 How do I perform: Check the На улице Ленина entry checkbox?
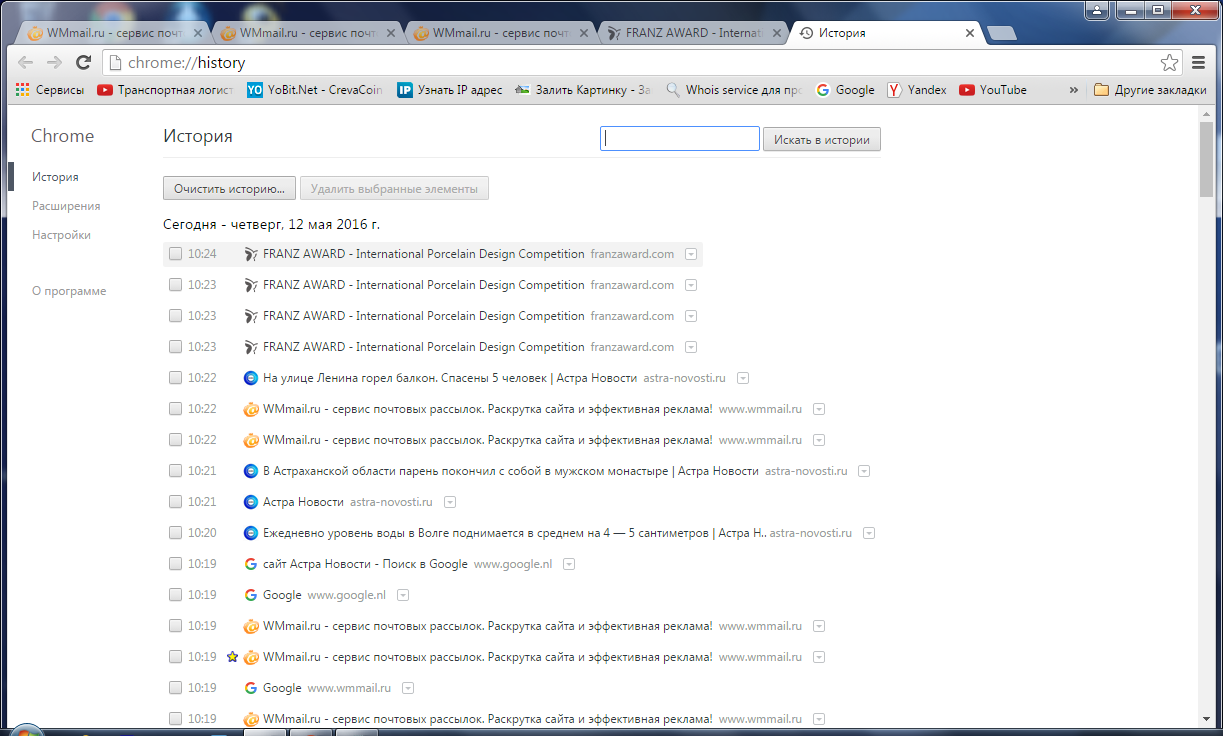[x=175, y=378]
